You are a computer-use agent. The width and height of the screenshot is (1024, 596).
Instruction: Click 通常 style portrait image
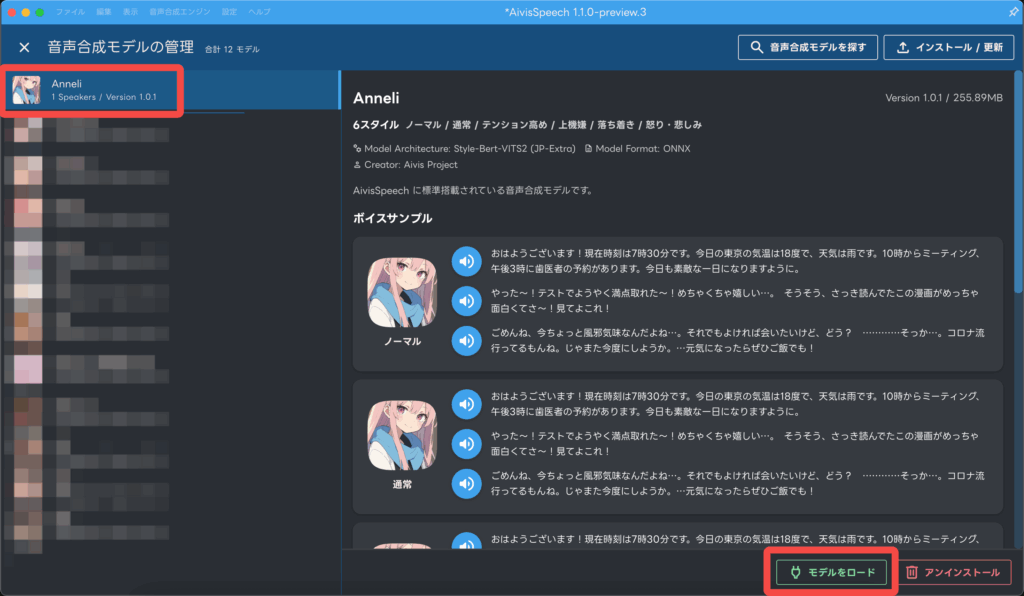(x=402, y=435)
